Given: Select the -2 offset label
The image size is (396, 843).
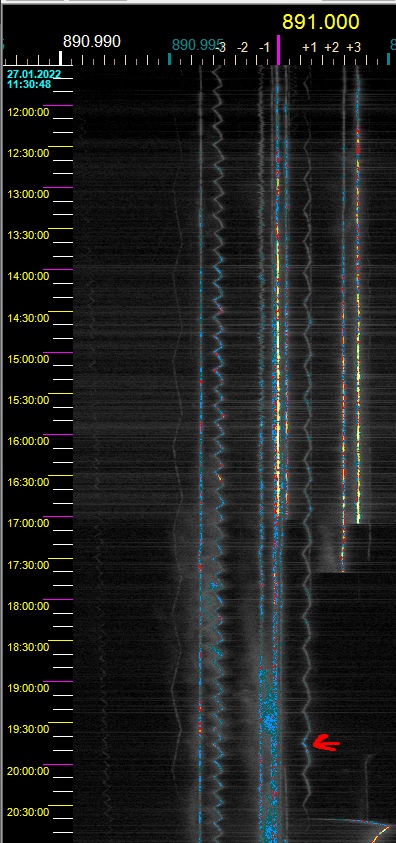Looking at the screenshot, I should point(242,47).
